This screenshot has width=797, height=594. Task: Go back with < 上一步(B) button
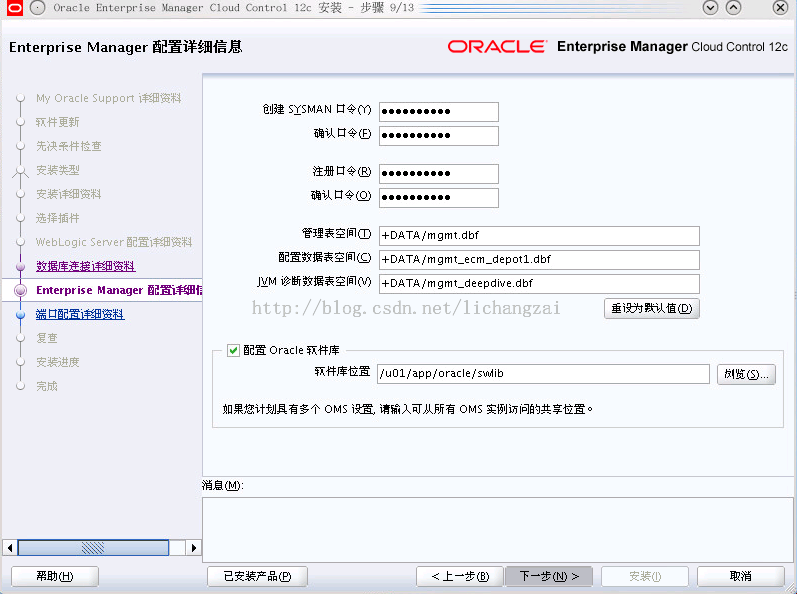point(459,576)
